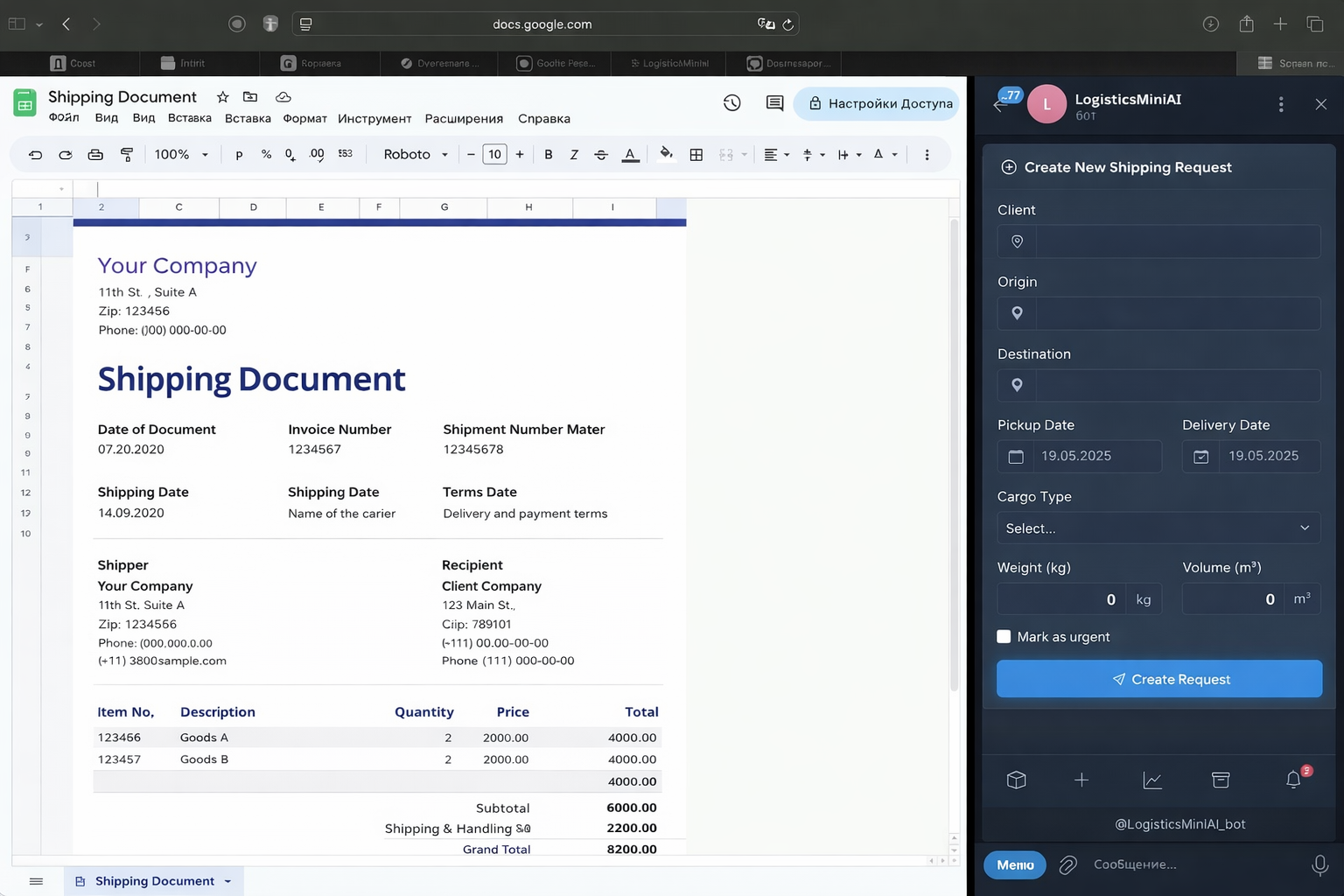Enable the Mark as urgent checkbox
The image size is (1344, 896).
1004,636
